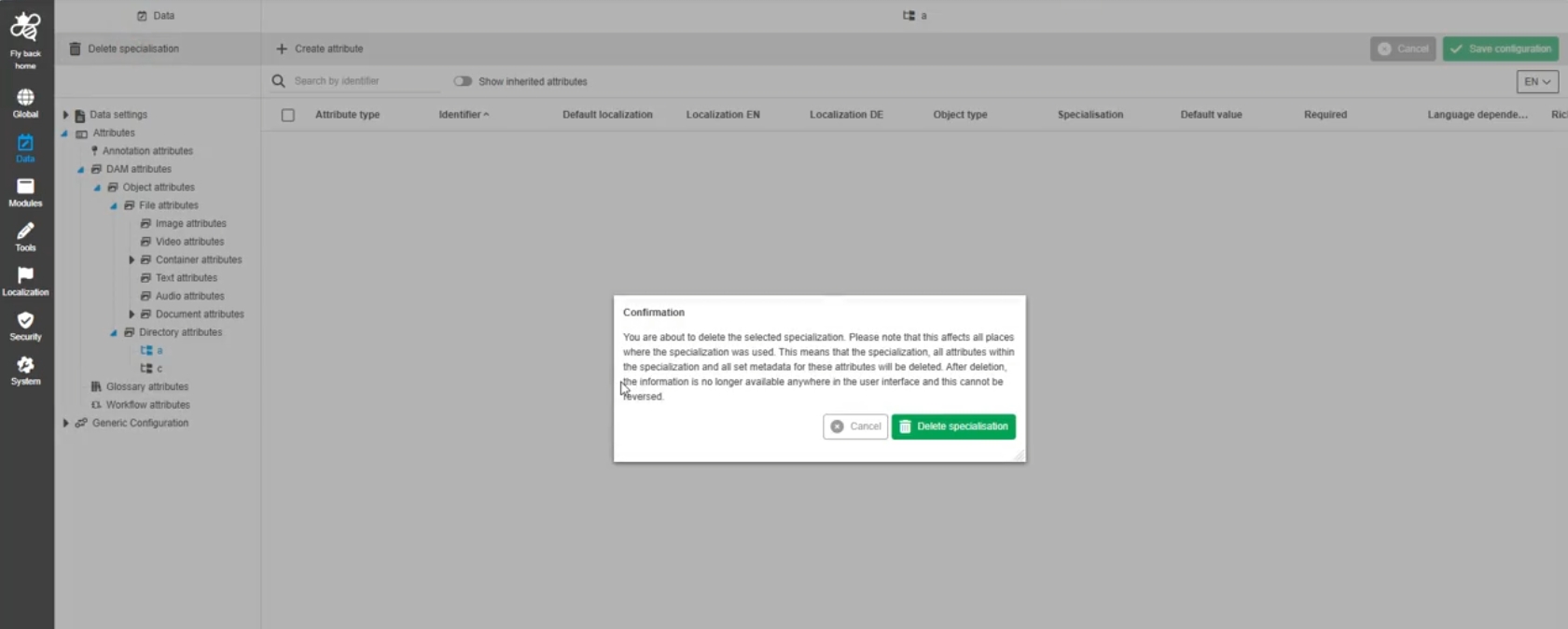The width and height of the screenshot is (1568, 629).
Task: Expand the Container attributes node
Action: [x=132, y=260]
